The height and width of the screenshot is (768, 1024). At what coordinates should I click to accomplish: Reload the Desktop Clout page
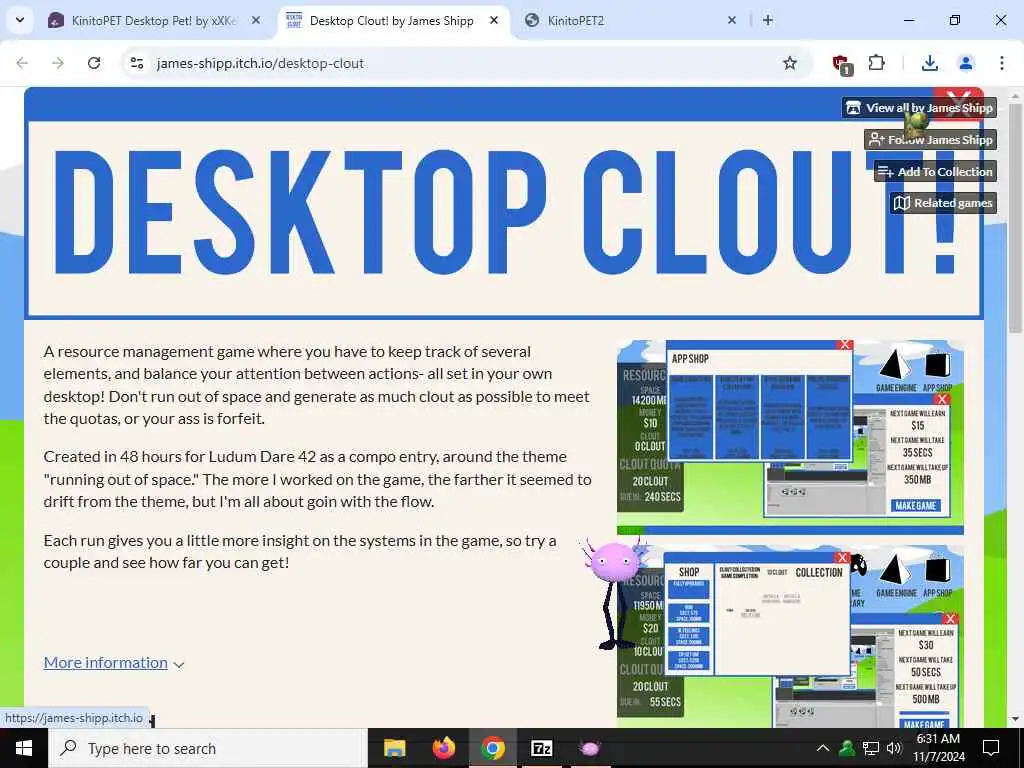pyautogui.click(x=94, y=63)
